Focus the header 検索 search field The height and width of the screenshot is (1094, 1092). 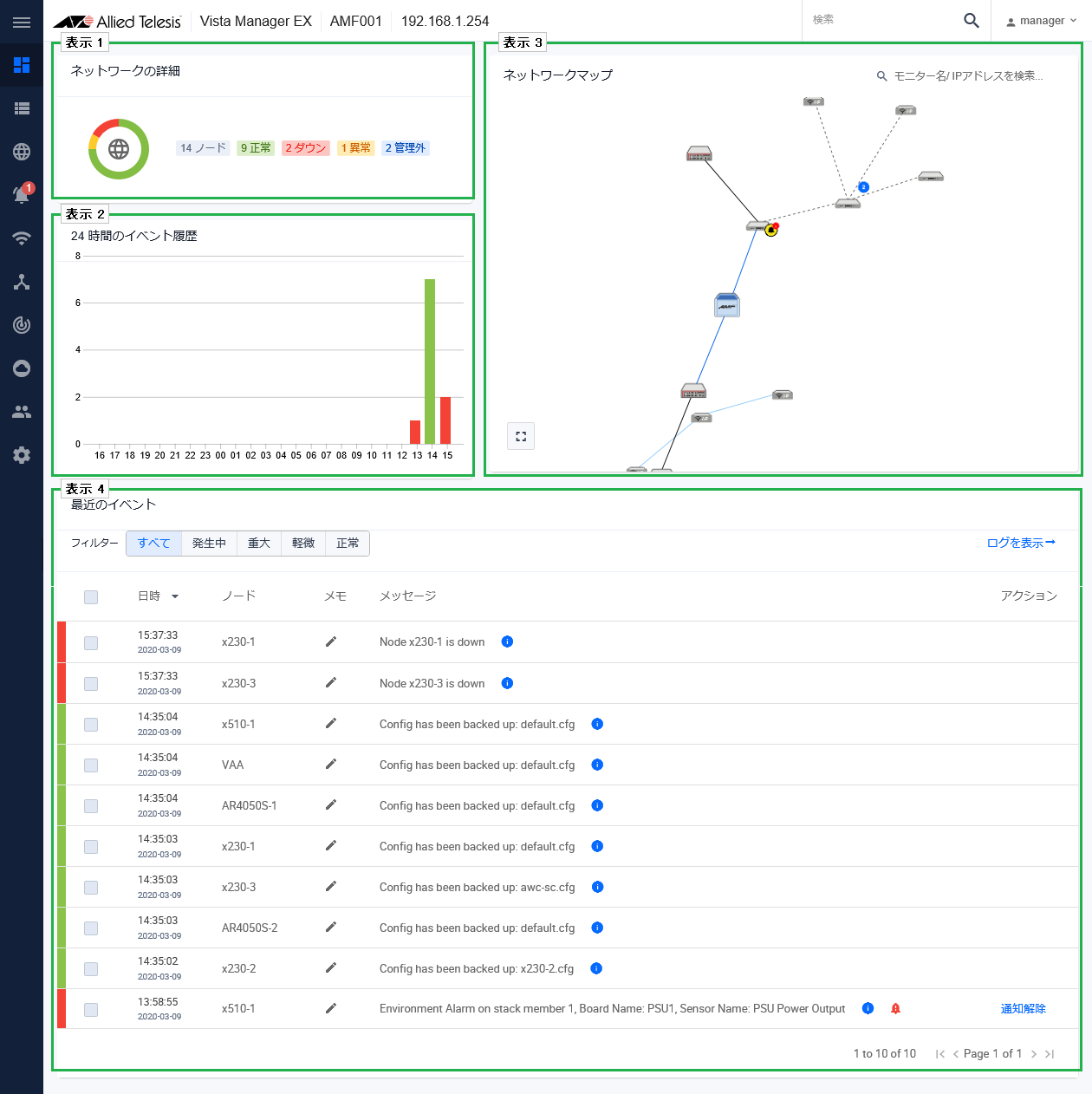tap(880, 20)
